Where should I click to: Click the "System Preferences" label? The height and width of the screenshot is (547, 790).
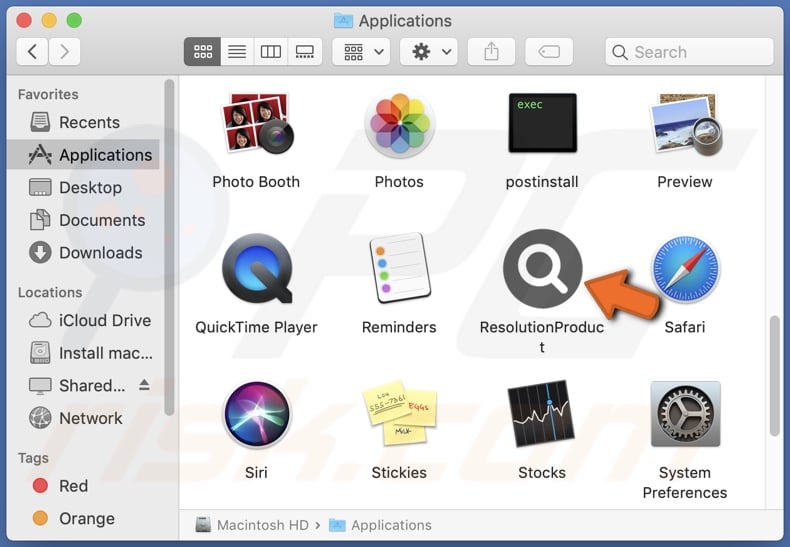[685, 483]
